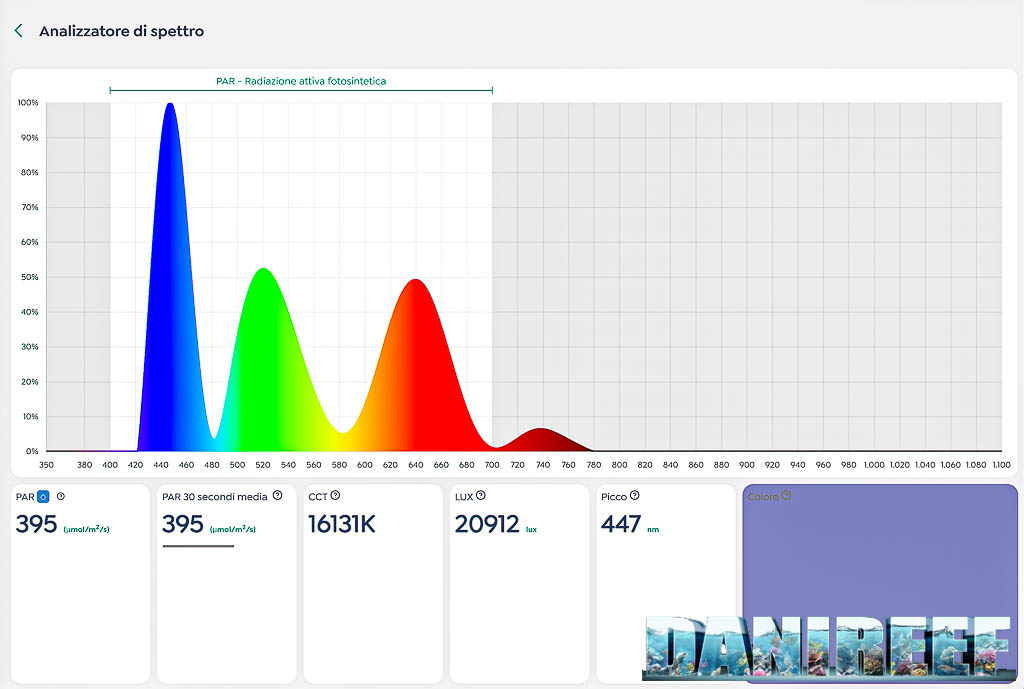Go back using the top-left arrow

(18, 31)
